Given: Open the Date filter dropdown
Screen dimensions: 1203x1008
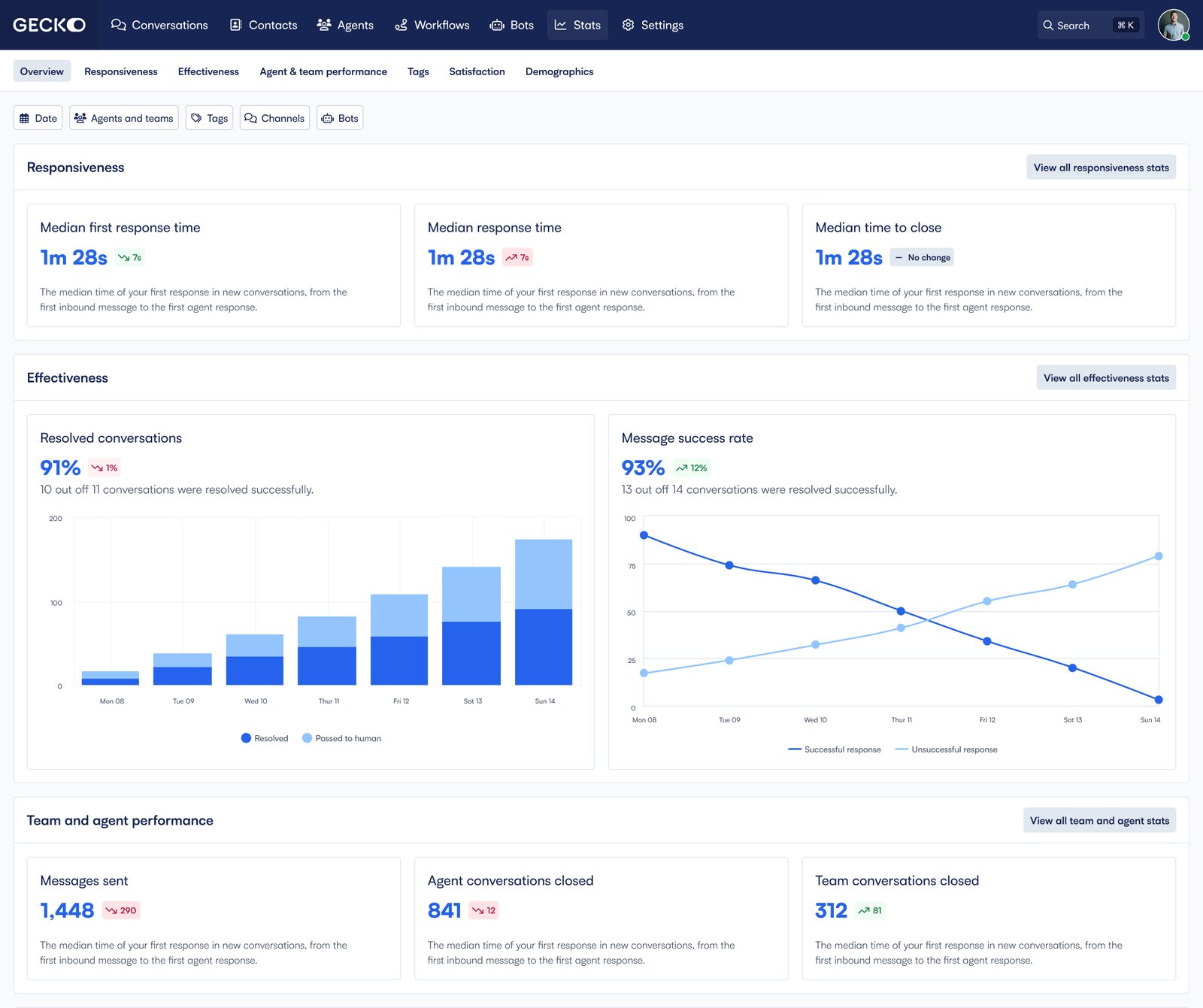Looking at the screenshot, I should pos(38,118).
